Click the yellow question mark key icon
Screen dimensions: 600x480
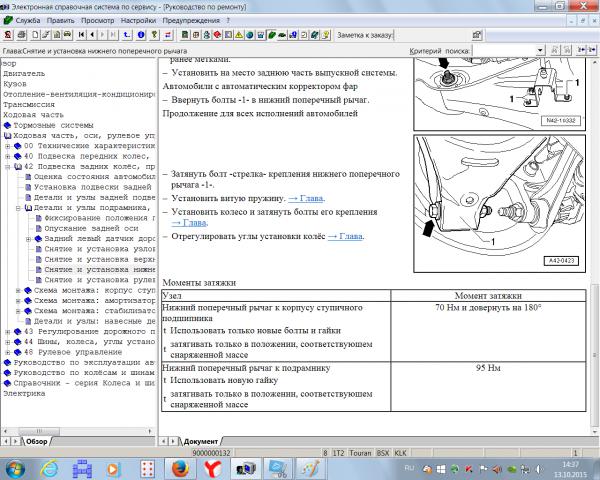(x=154, y=35)
